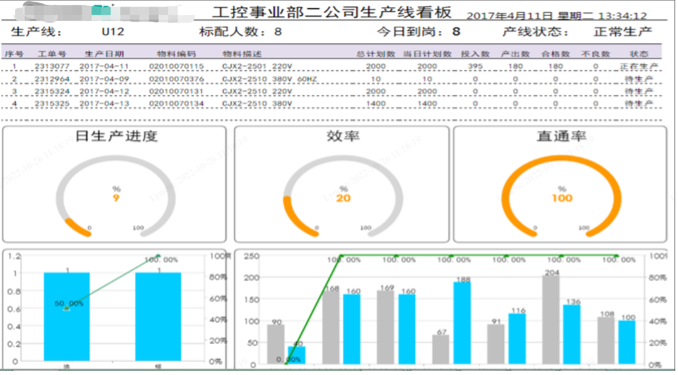Click the gray bar labeled 168

click(x=331, y=327)
